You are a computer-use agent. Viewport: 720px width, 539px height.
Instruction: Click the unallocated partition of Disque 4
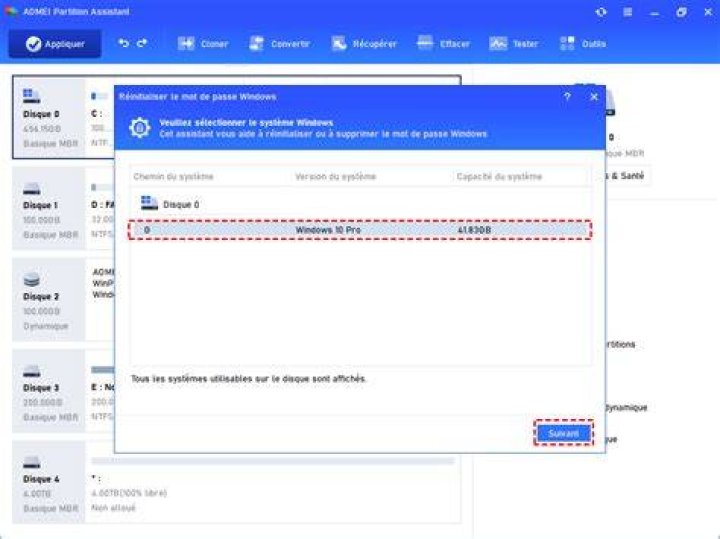tap(273, 482)
